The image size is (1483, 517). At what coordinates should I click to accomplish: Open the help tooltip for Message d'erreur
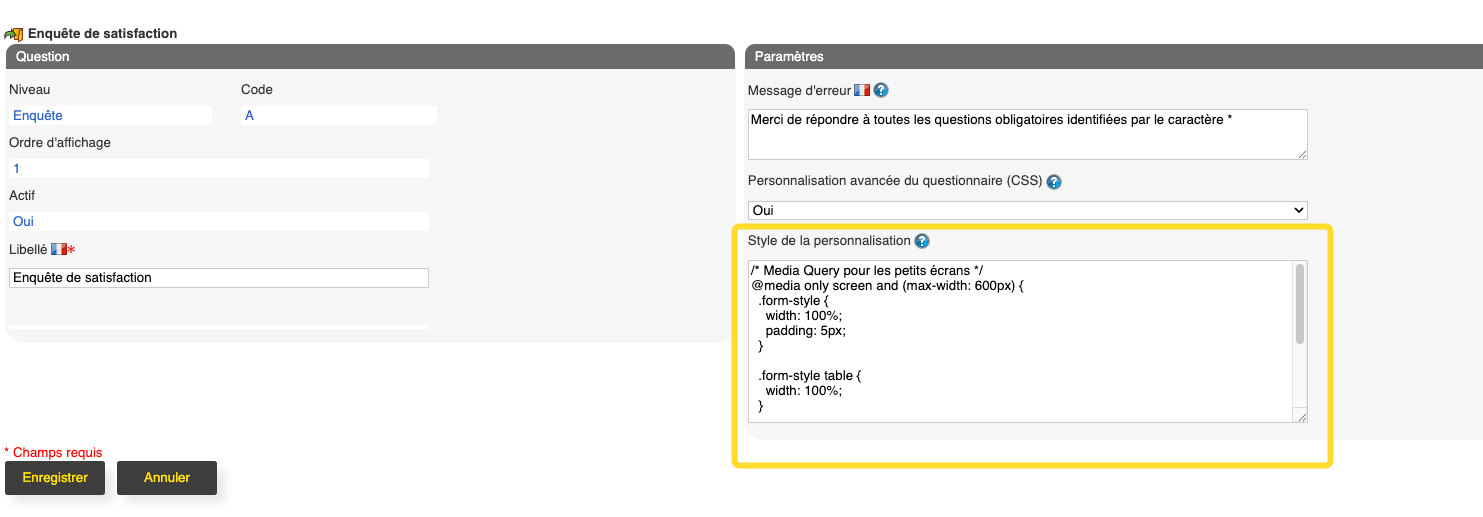coord(881,90)
